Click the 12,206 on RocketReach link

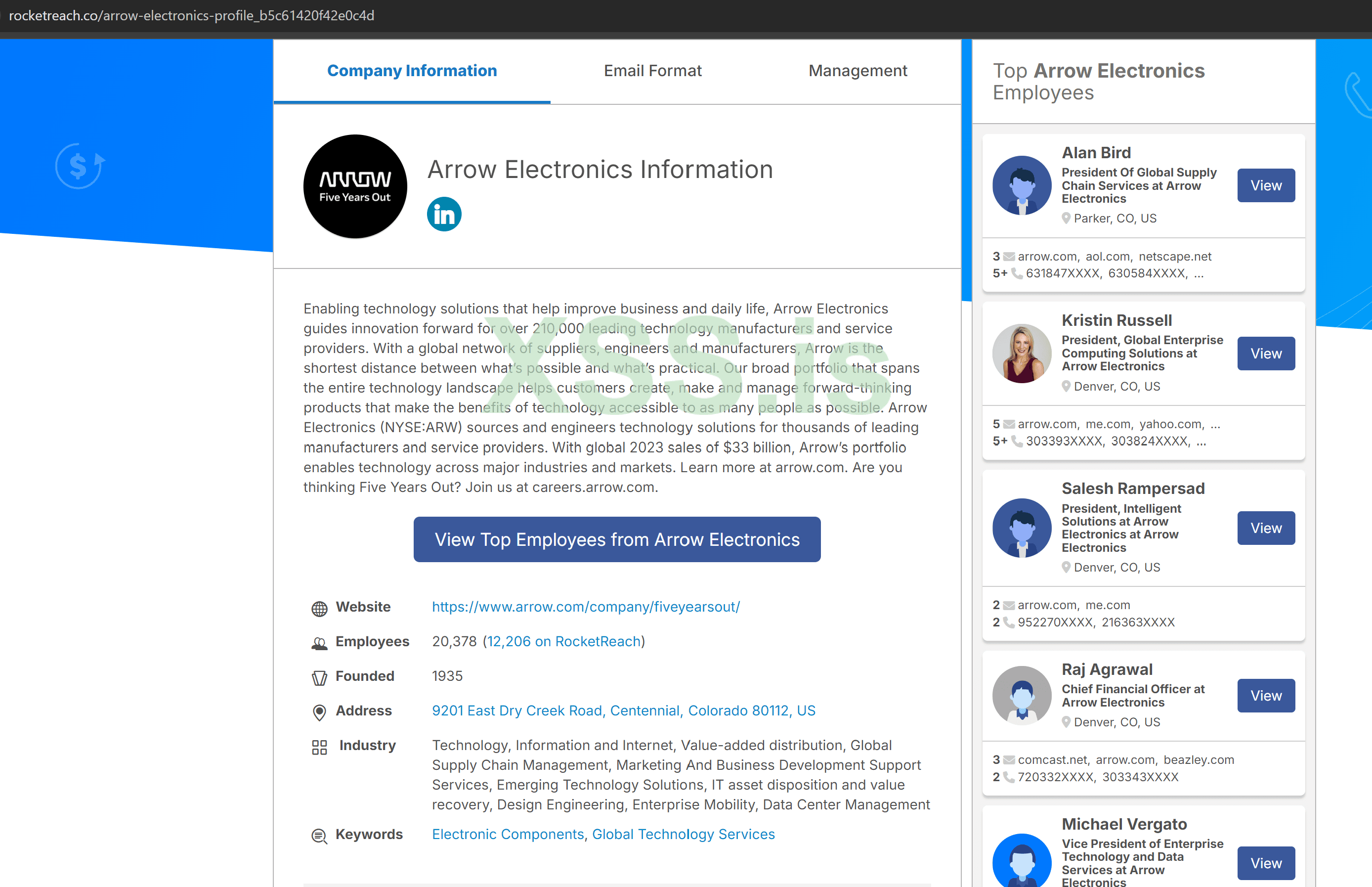[563, 641]
